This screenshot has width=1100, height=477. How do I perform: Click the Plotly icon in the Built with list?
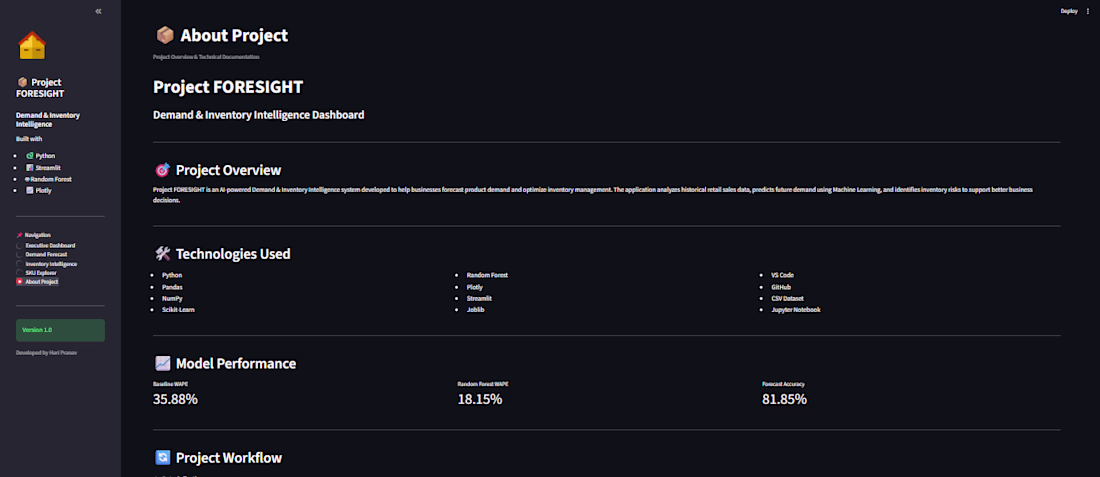click(29, 190)
